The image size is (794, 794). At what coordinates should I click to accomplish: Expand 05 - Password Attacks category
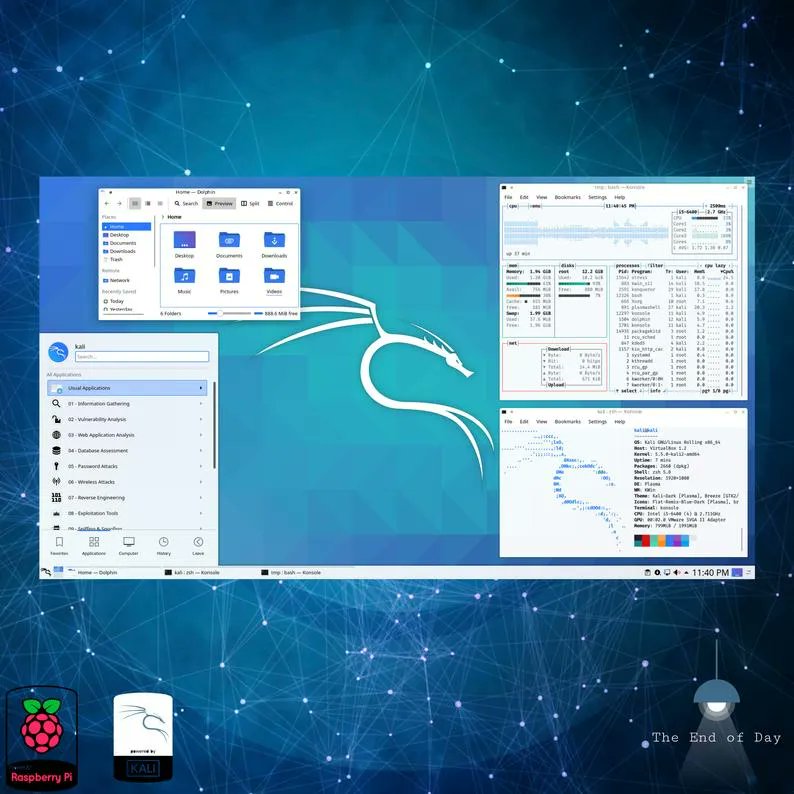pyautogui.click(x=127, y=466)
